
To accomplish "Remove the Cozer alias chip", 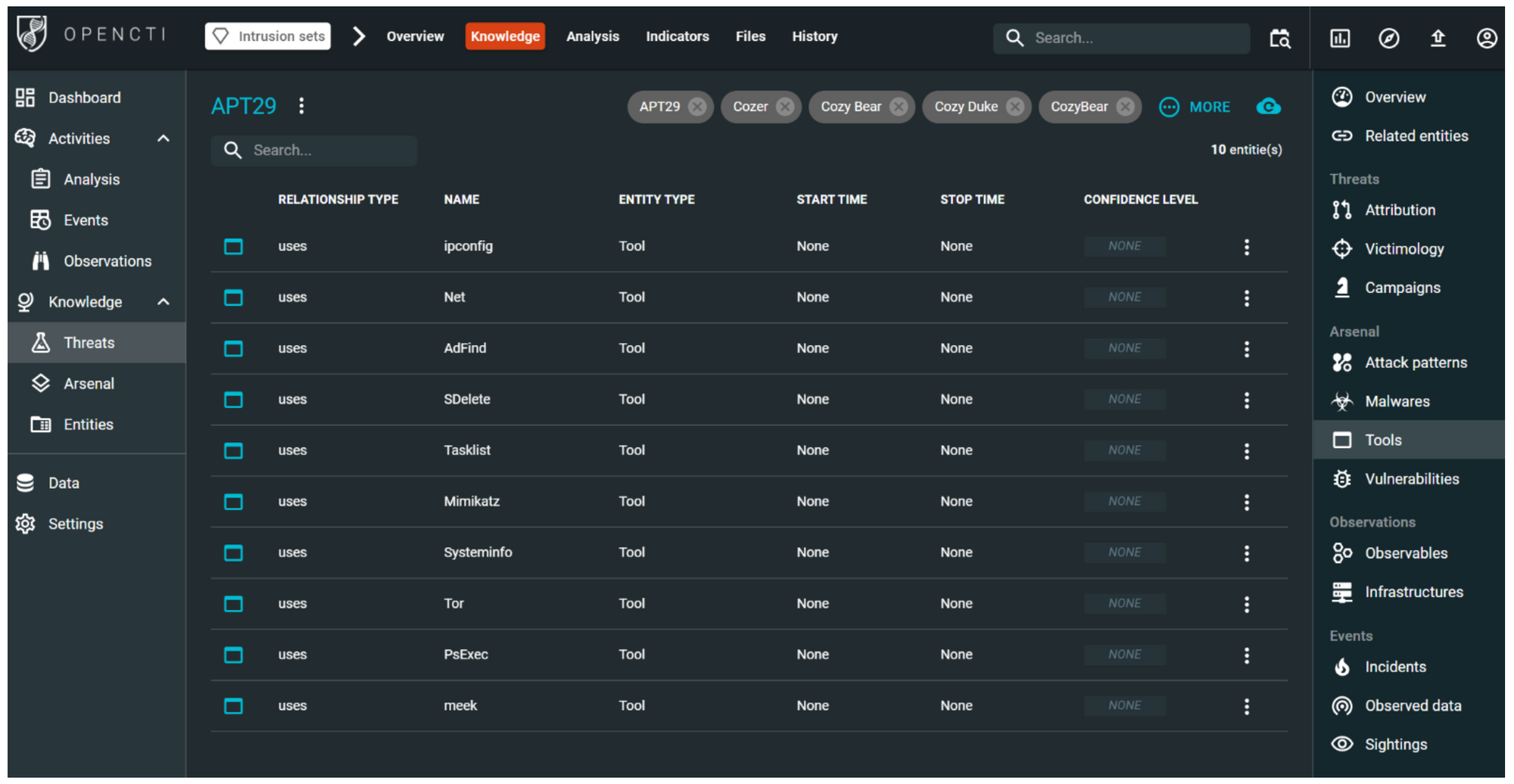I will pyautogui.click(x=785, y=107).
